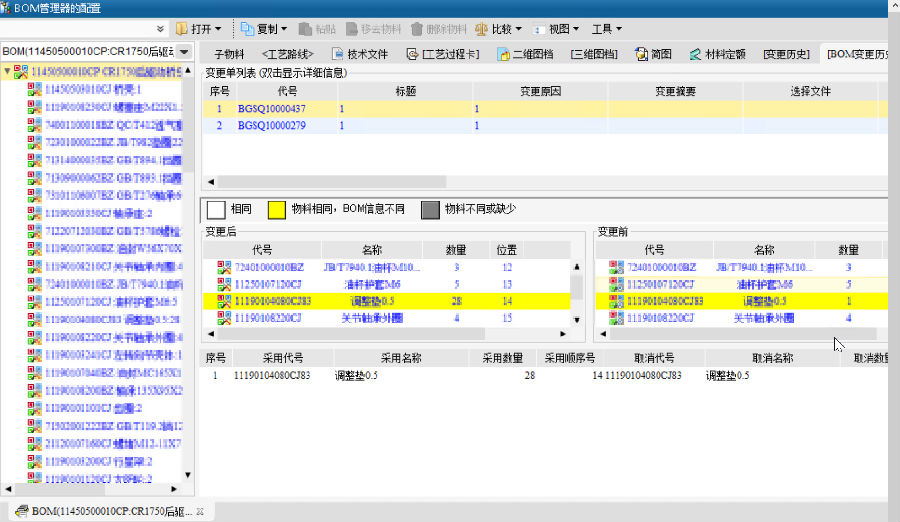The width and height of the screenshot is (900, 522).
Task: Click the grey 物料不同或缺少 legend swatch
Action: (x=430, y=210)
